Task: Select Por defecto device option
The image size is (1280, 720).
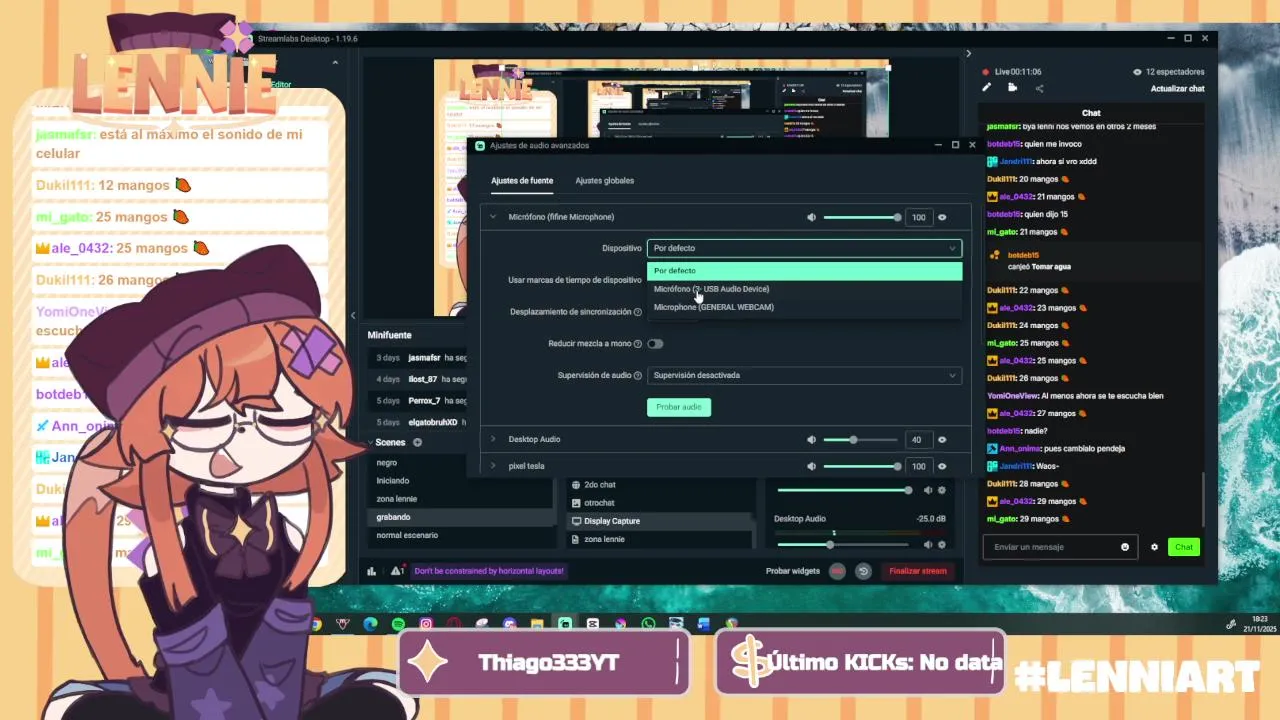Action: (804, 271)
